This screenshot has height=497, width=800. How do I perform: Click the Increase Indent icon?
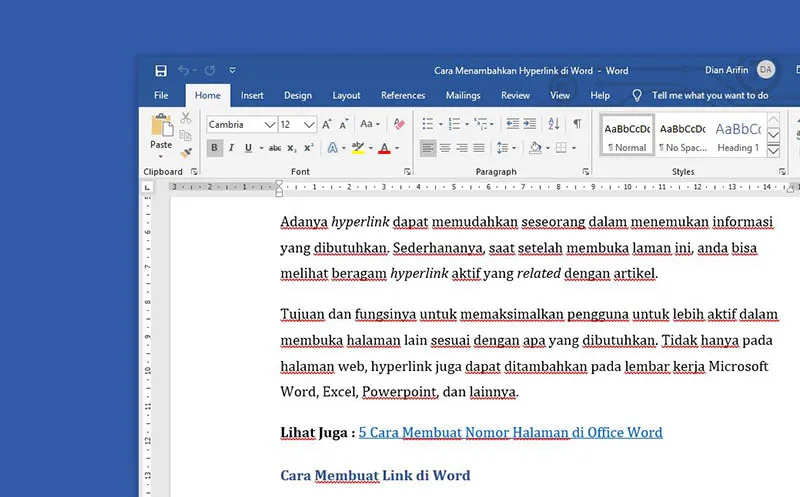(x=530, y=124)
